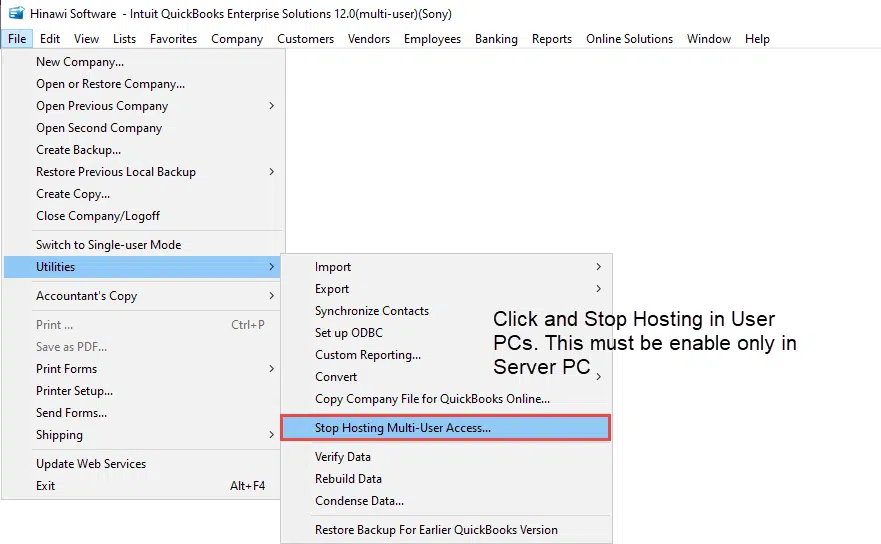Screen dimensions: 881x544
Task: Select Rebuild Data
Action: [x=446, y=478]
